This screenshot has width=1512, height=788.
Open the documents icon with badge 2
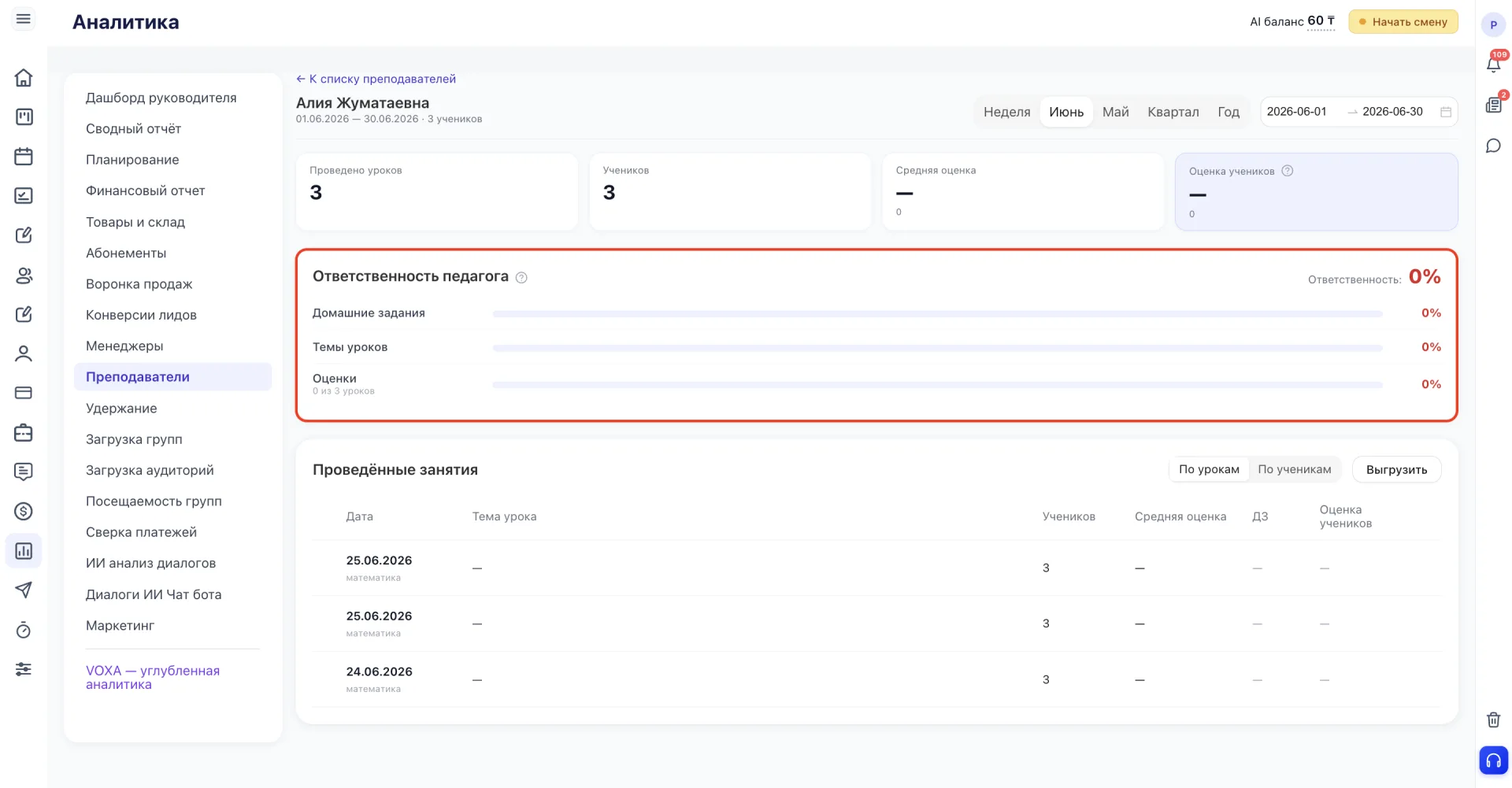click(x=1494, y=105)
